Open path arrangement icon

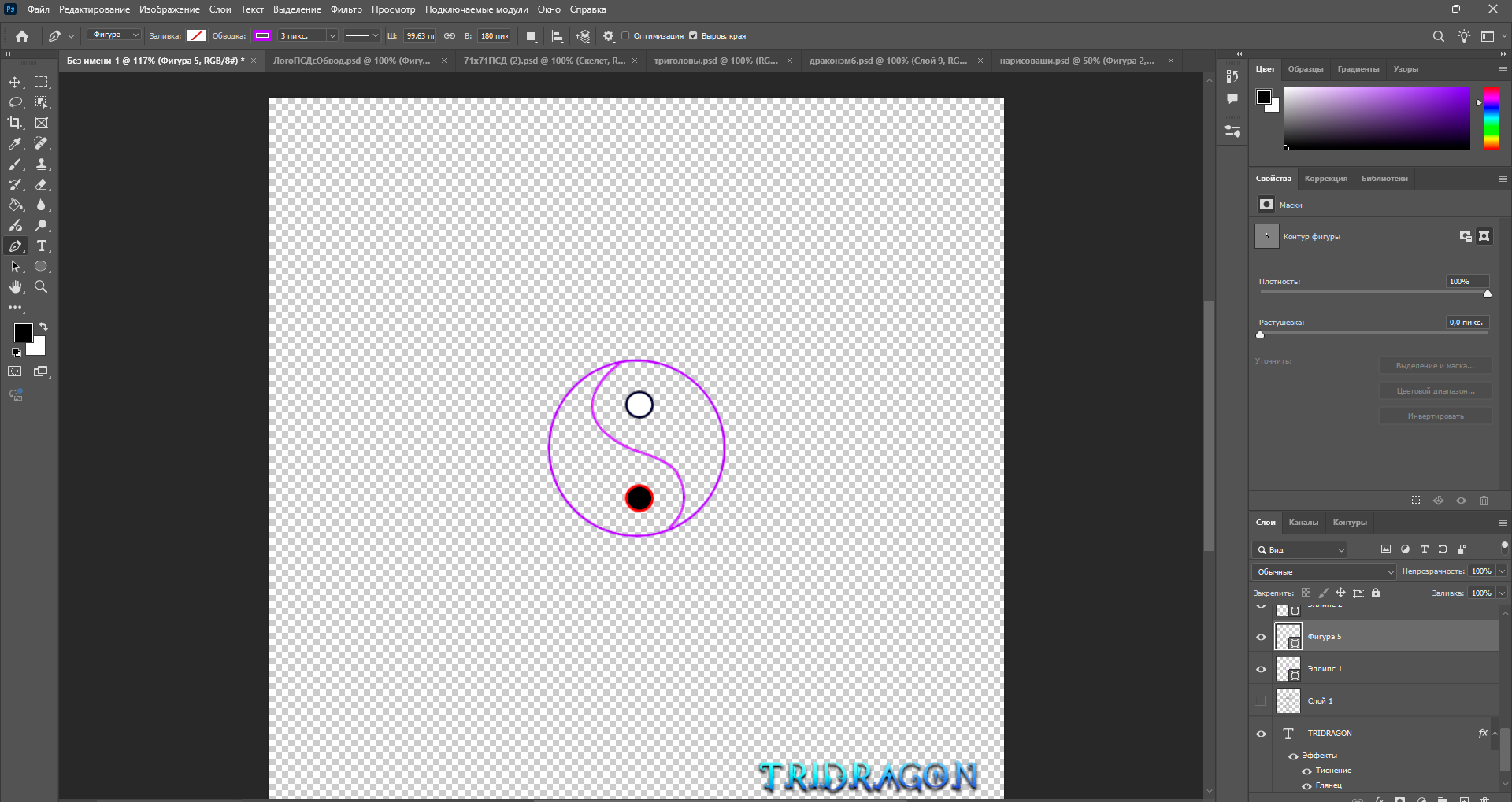point(583,36)
